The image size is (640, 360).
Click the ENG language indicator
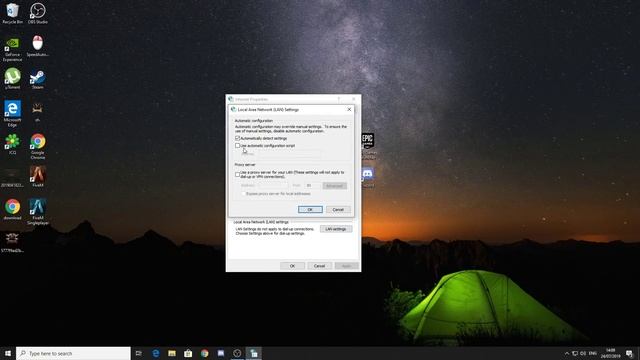pos(593,353)
